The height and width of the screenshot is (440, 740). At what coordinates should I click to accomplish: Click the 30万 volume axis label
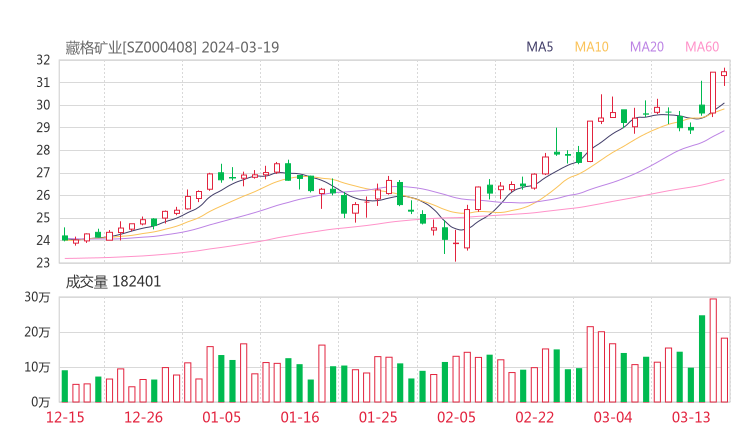point(37,297)
